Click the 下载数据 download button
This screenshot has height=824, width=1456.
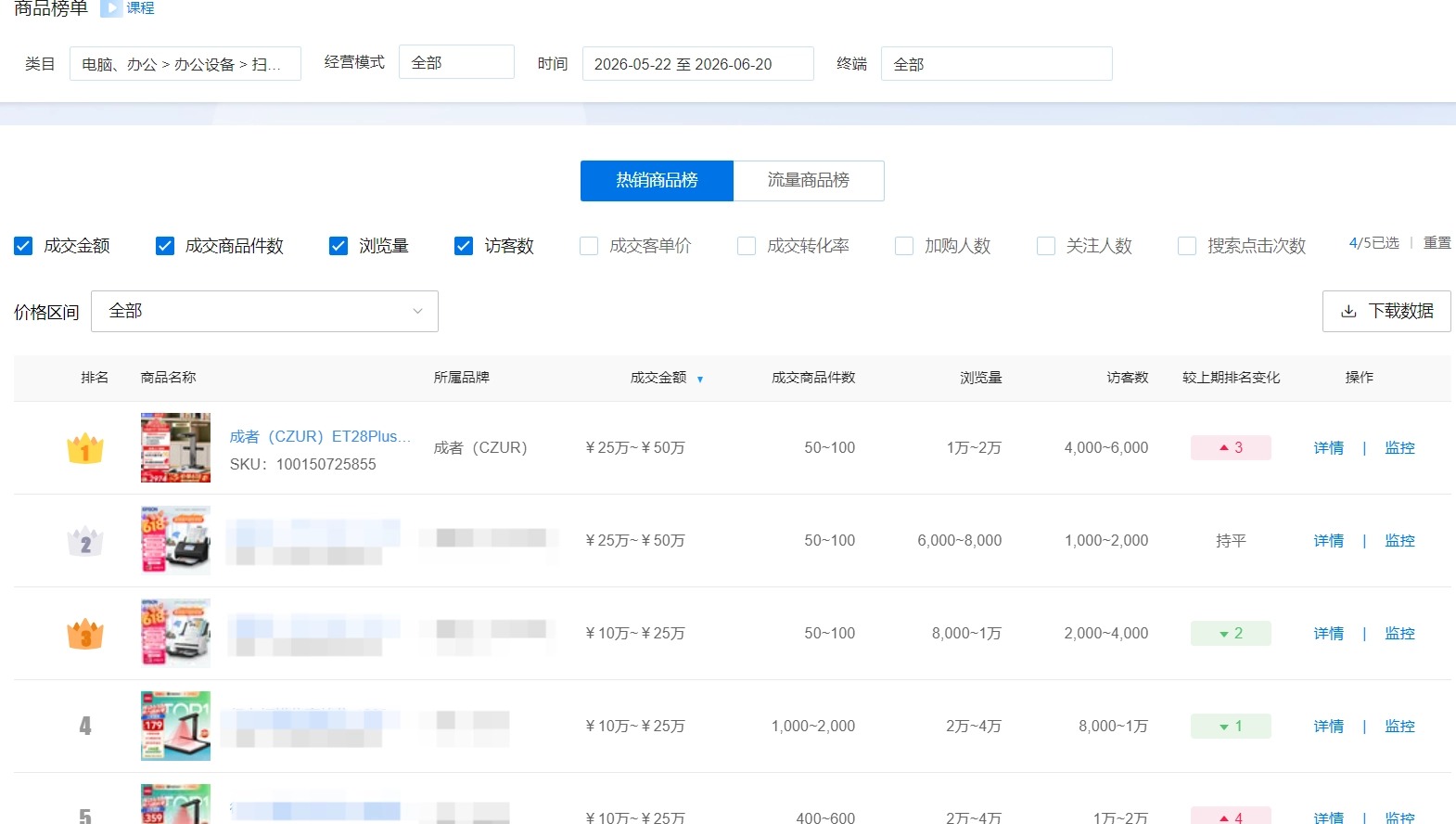point(1386,311)
